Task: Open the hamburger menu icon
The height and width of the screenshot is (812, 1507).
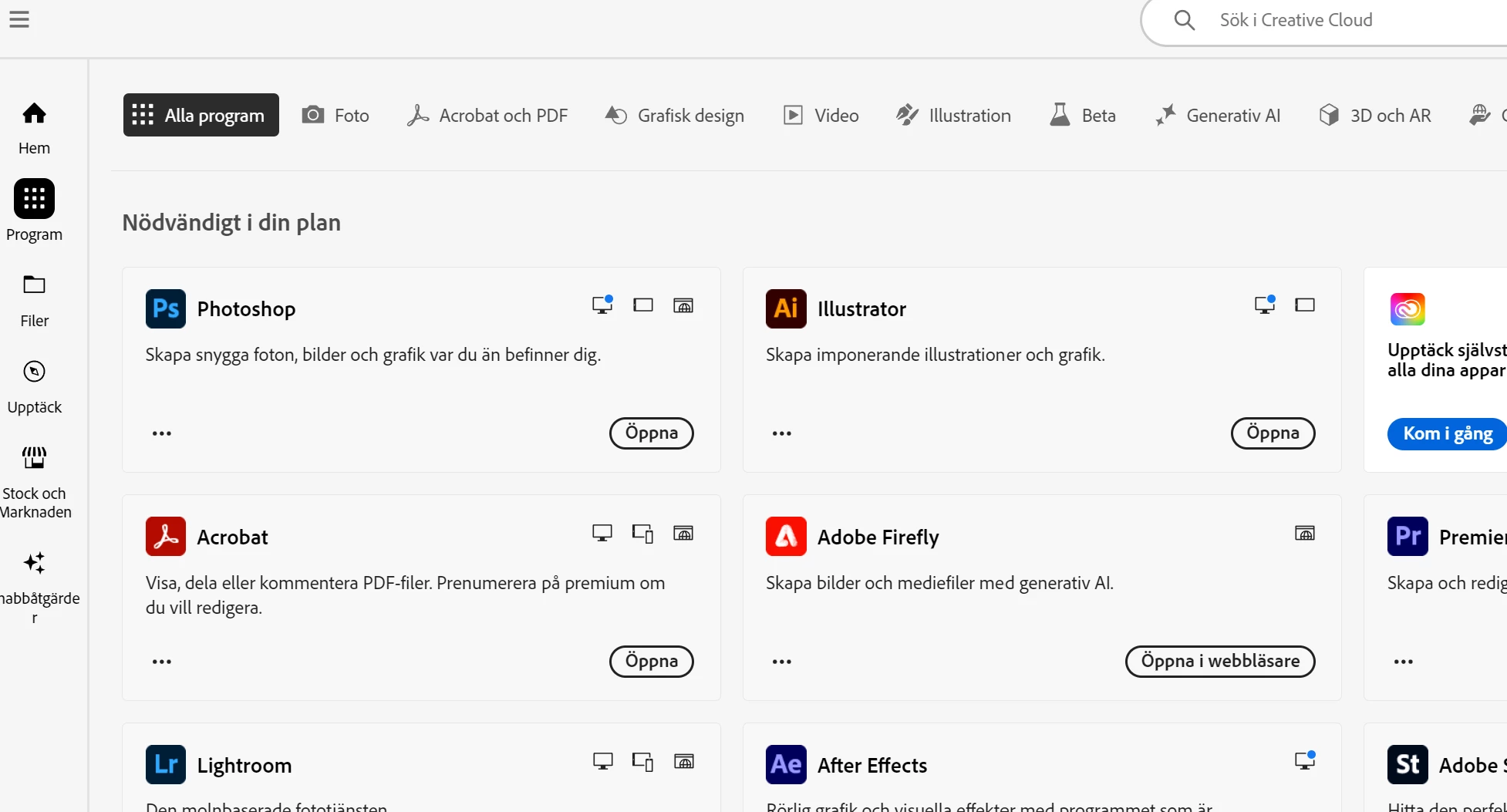Action: tap(19, 19)
